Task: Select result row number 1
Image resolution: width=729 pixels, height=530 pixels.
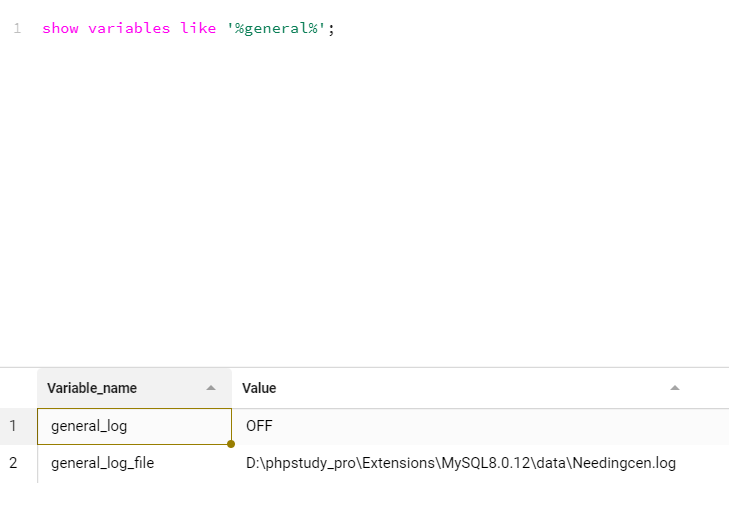Action: (14, 426)
